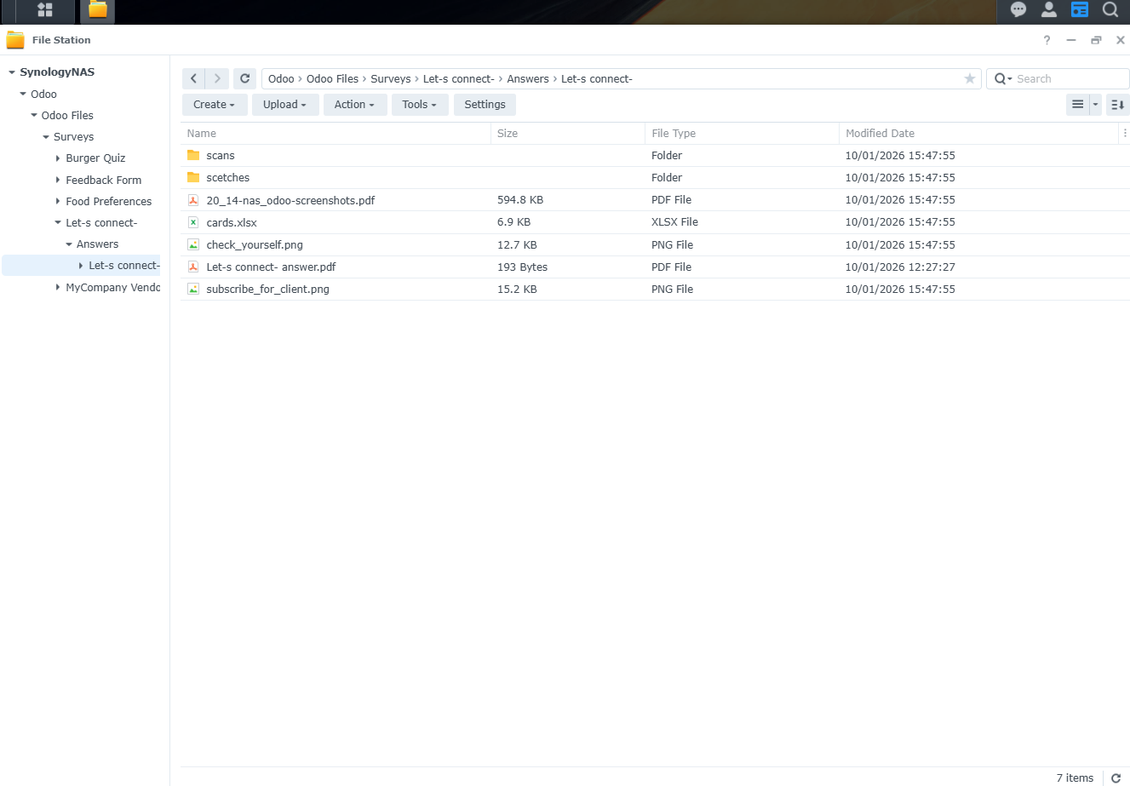Click the refresh icon next to 7 items
Image resolution: width=1130 pixels, height=786 pixels.
click(x=1116, y=778)
